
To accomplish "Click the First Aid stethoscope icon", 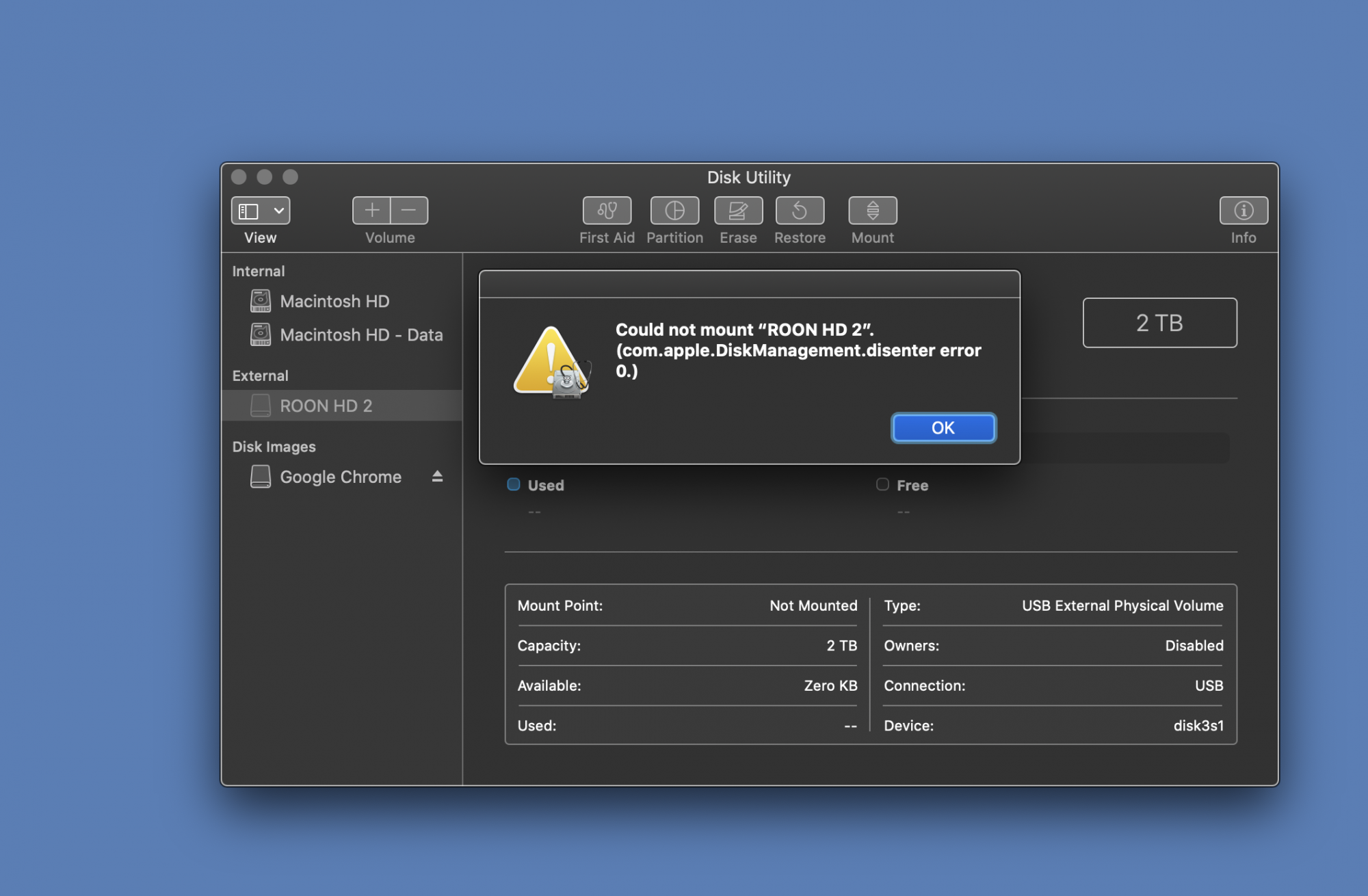I will click(607, 211).
